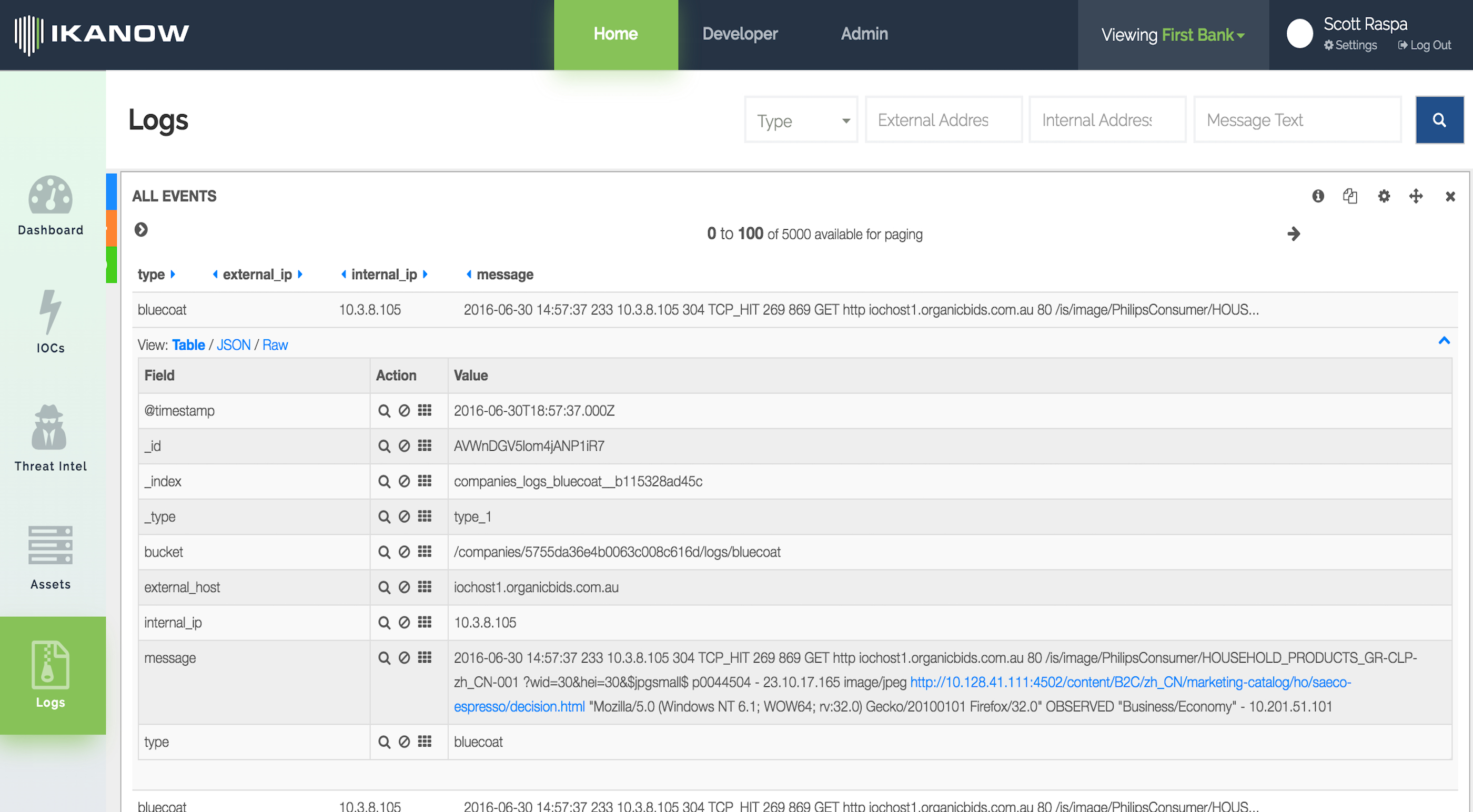Image resolution: width=1473 pixels, height=812 pixels.
Task: Toggle bucket column in table
Action: coord(425,552)
